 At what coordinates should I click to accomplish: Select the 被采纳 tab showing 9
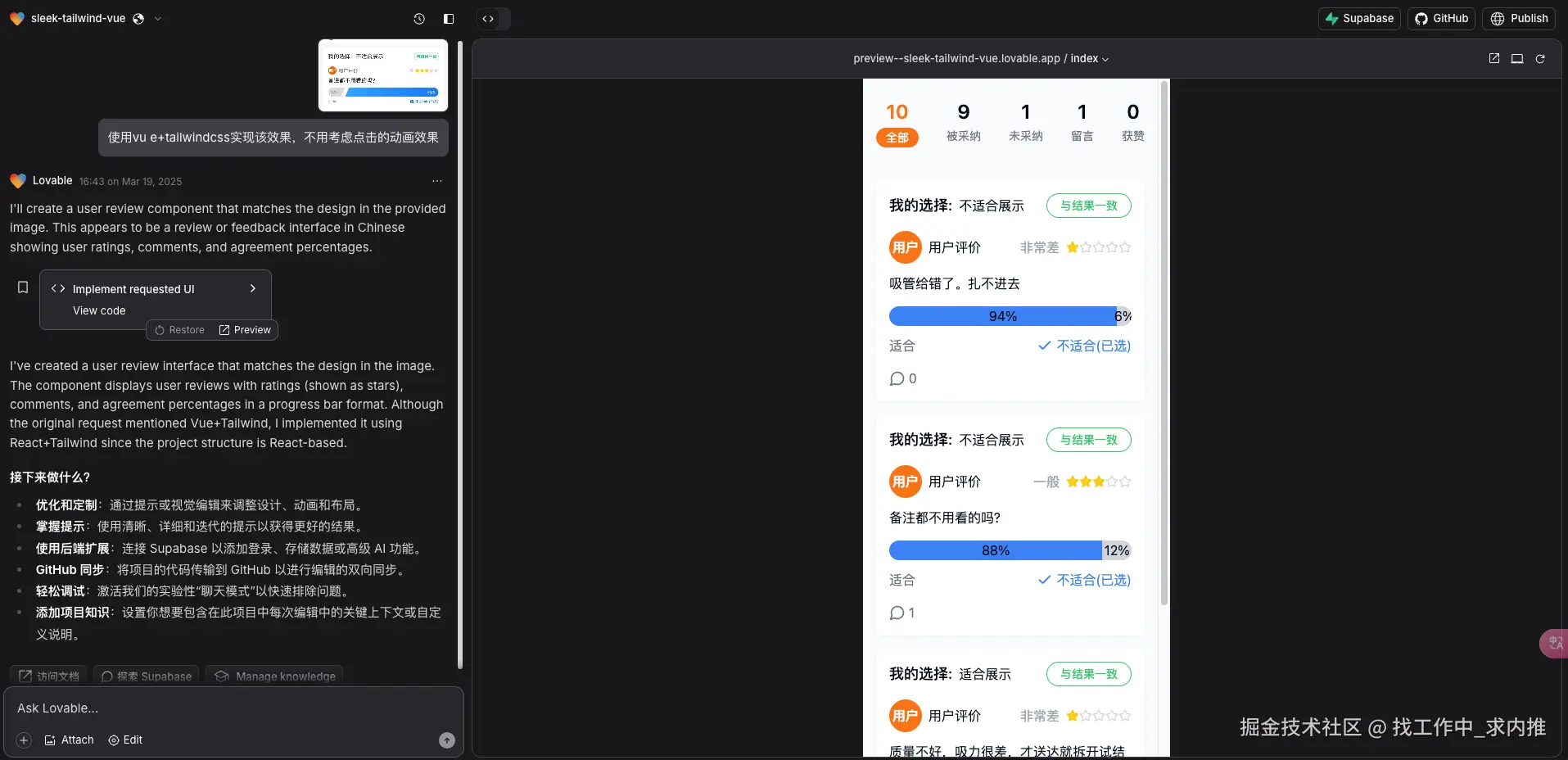tap(964, 122)
